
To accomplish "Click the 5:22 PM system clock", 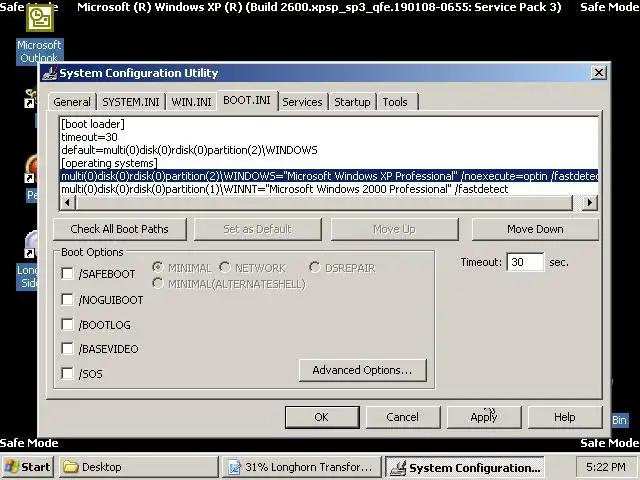I will point(605,467).
